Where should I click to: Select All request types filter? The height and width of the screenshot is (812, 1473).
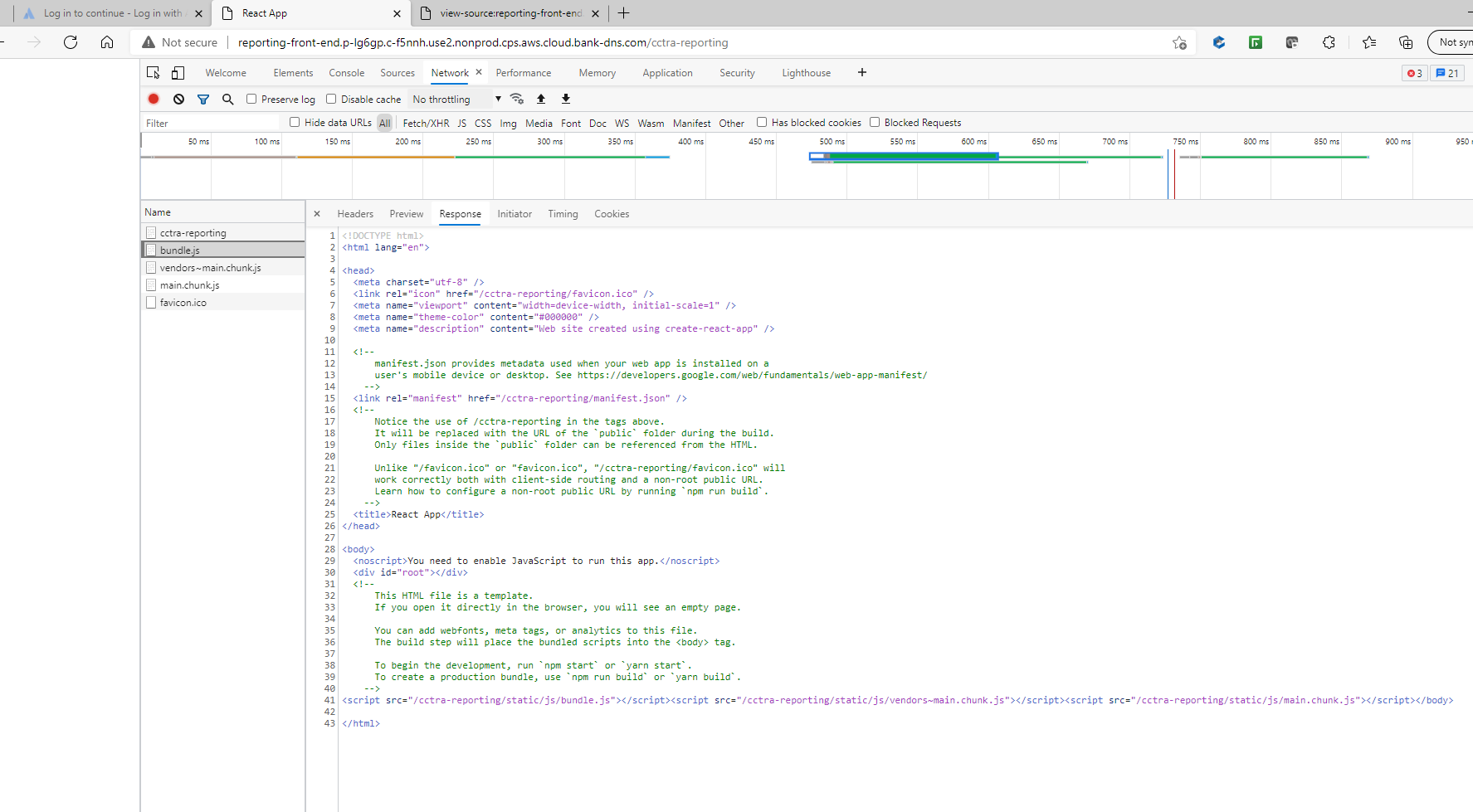(384, 123)
